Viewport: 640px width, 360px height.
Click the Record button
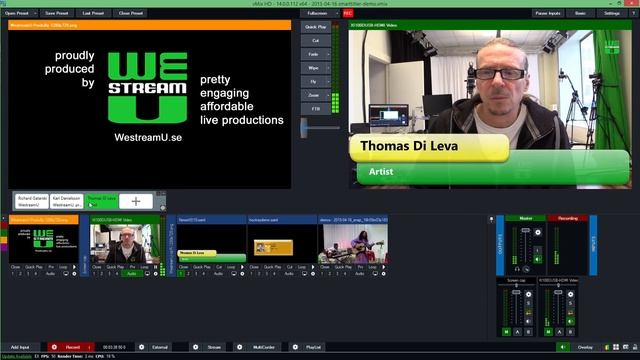73,347
